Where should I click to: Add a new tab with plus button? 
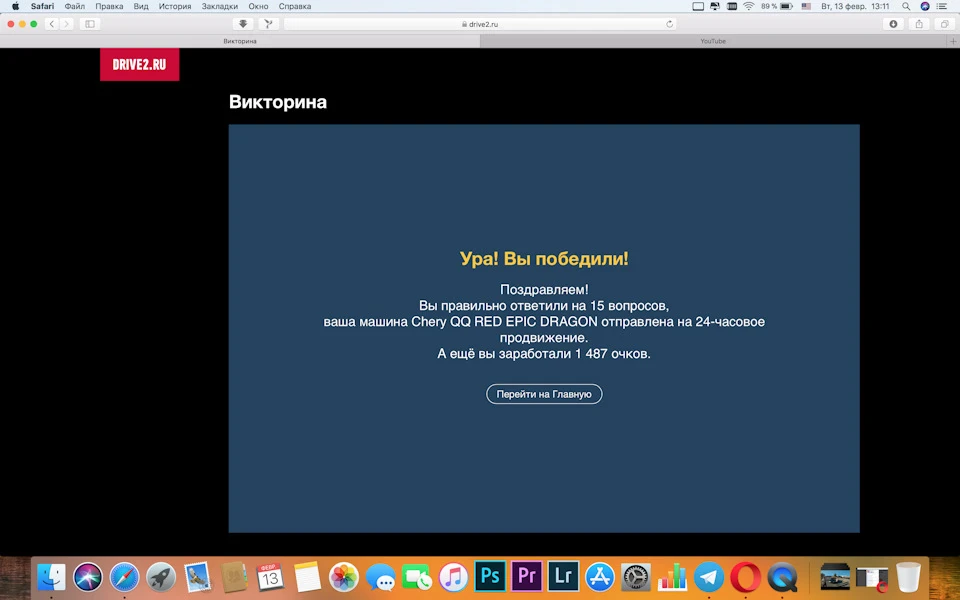click(953, 41)
